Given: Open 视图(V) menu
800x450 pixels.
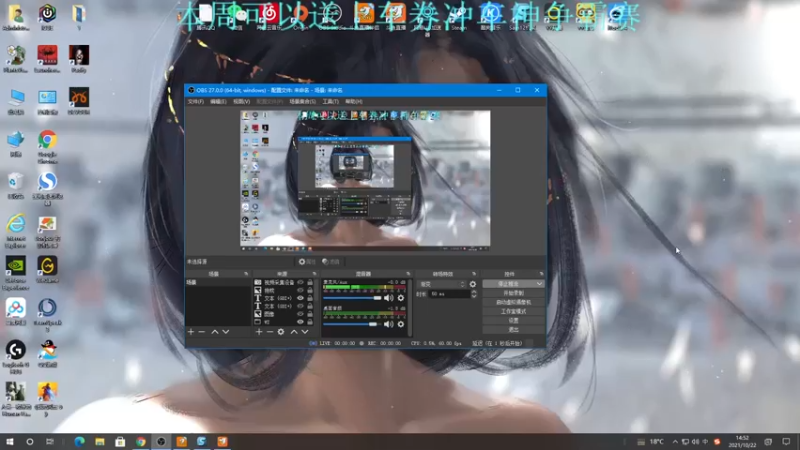Looking at the screenshot, I should (241, 102).
